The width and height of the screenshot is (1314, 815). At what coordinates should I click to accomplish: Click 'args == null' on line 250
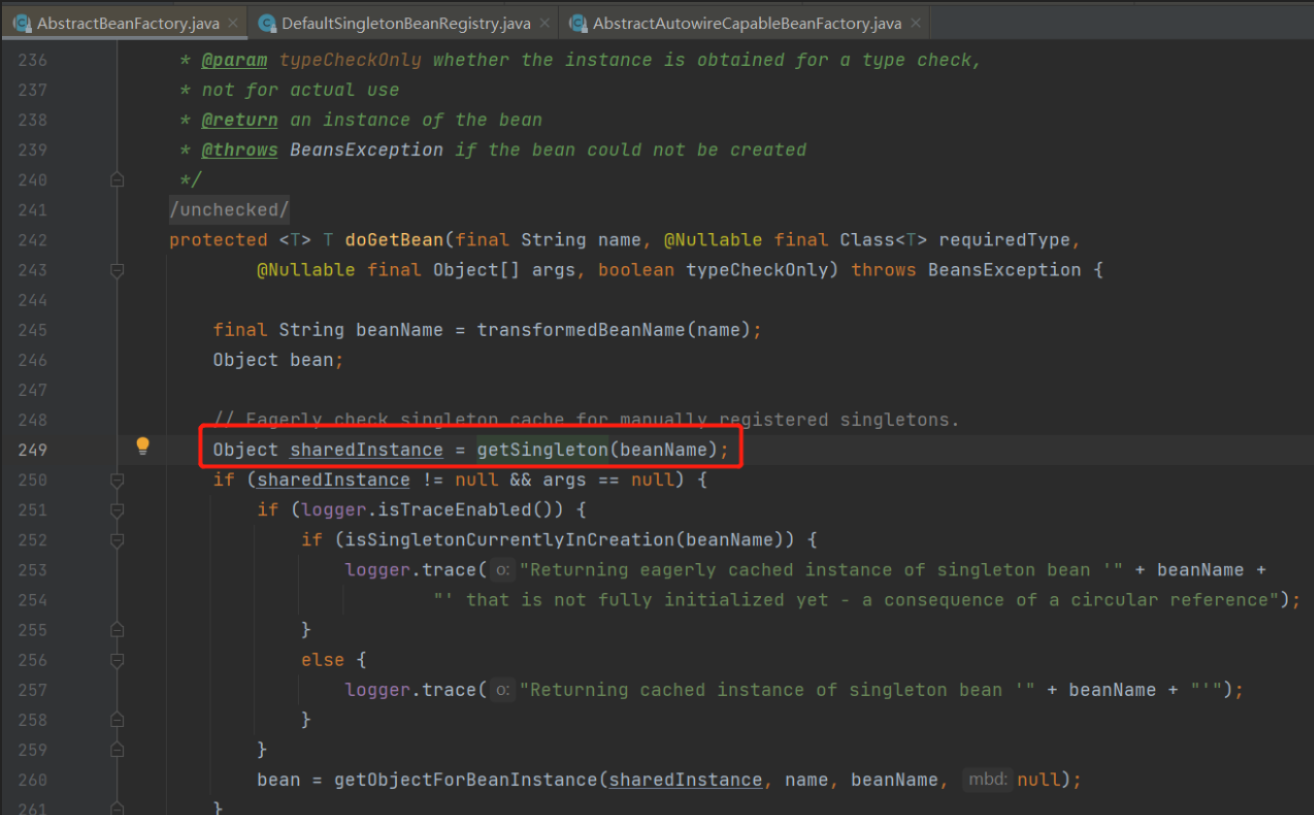(x=608, y=480)
